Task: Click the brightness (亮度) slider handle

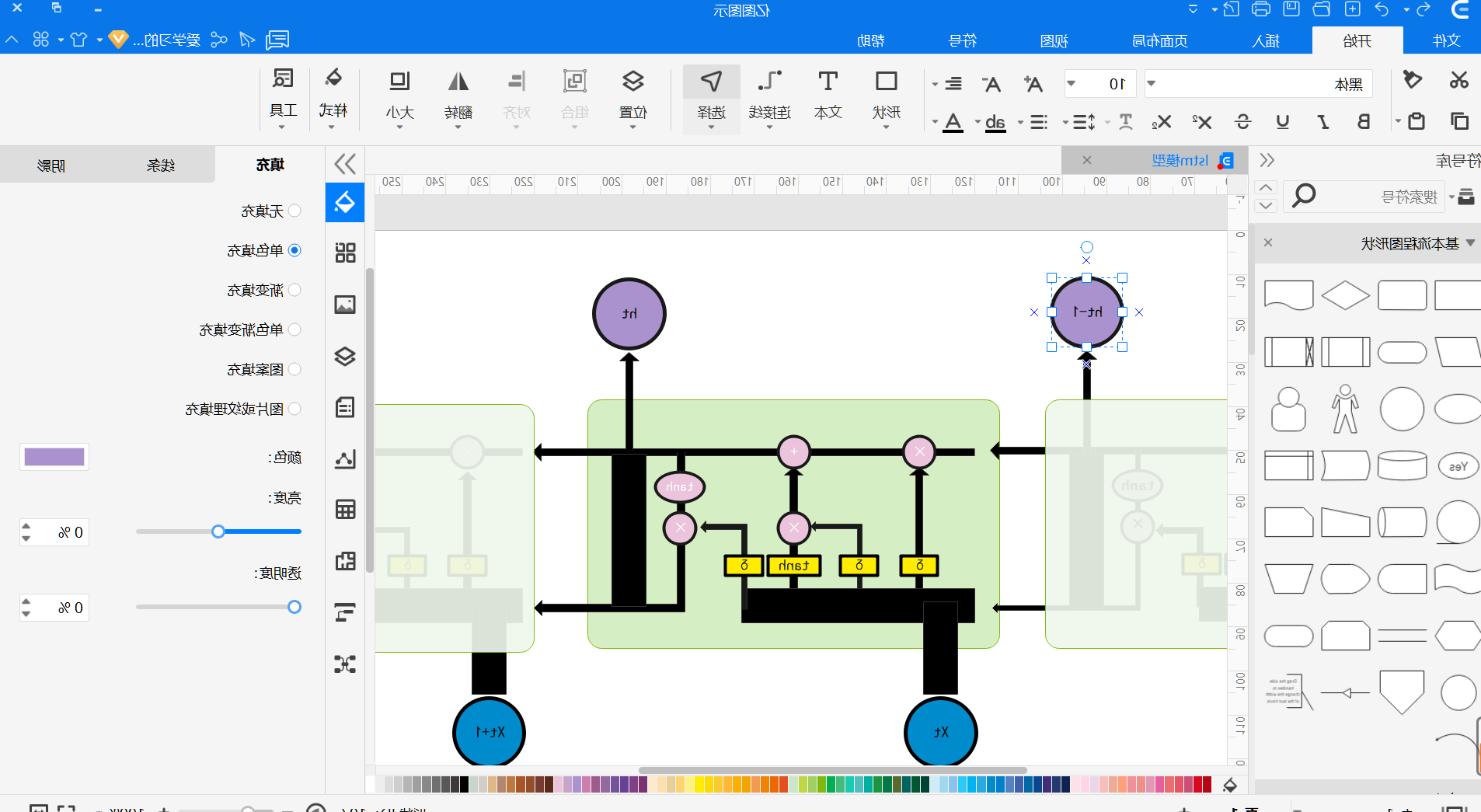Action: (x=218, y=531)
